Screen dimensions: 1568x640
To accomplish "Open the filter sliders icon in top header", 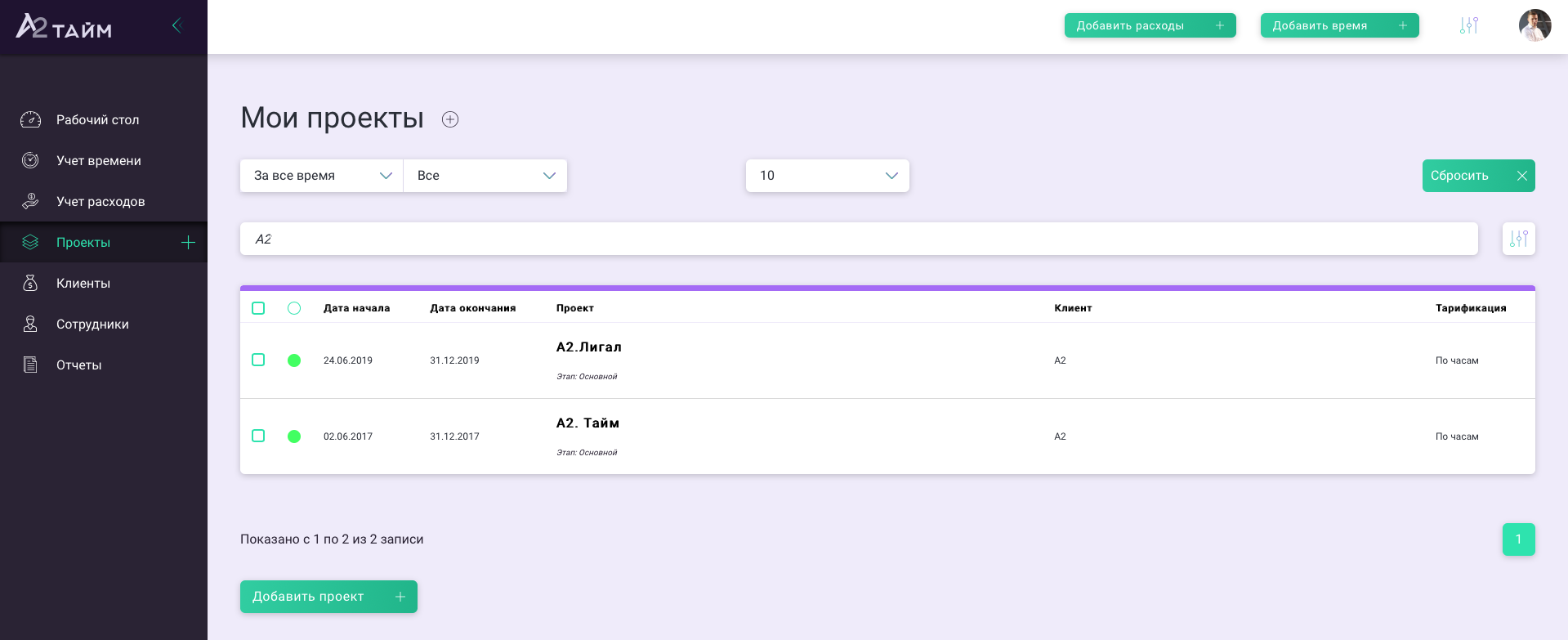I will [1469, 25].
